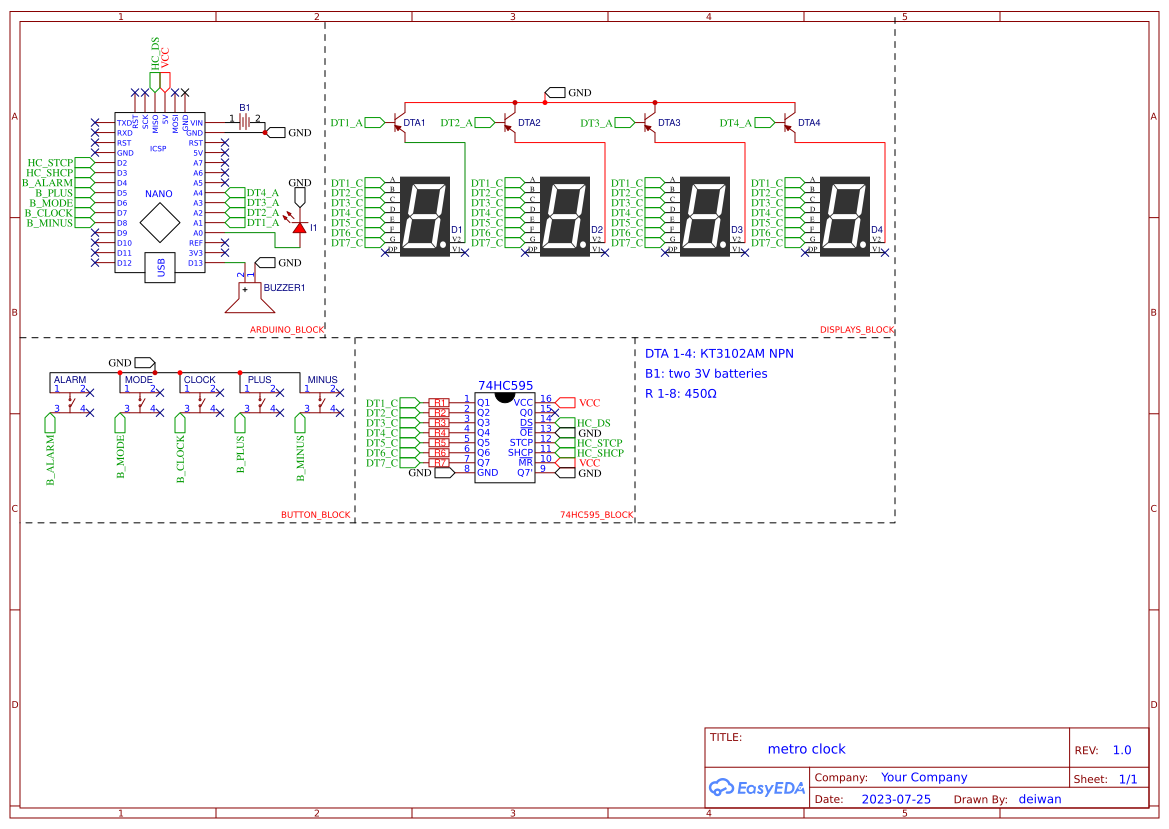
Task: Select the DTA1 transistor symbol
Action: tap(398, 123)
